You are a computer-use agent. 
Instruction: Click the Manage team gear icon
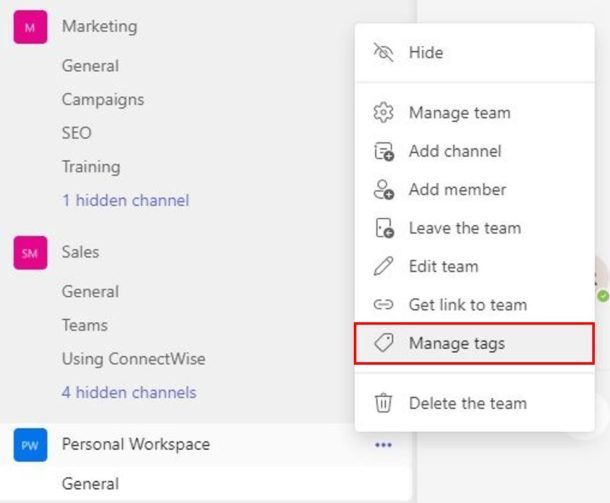click(x=384, y=113)
